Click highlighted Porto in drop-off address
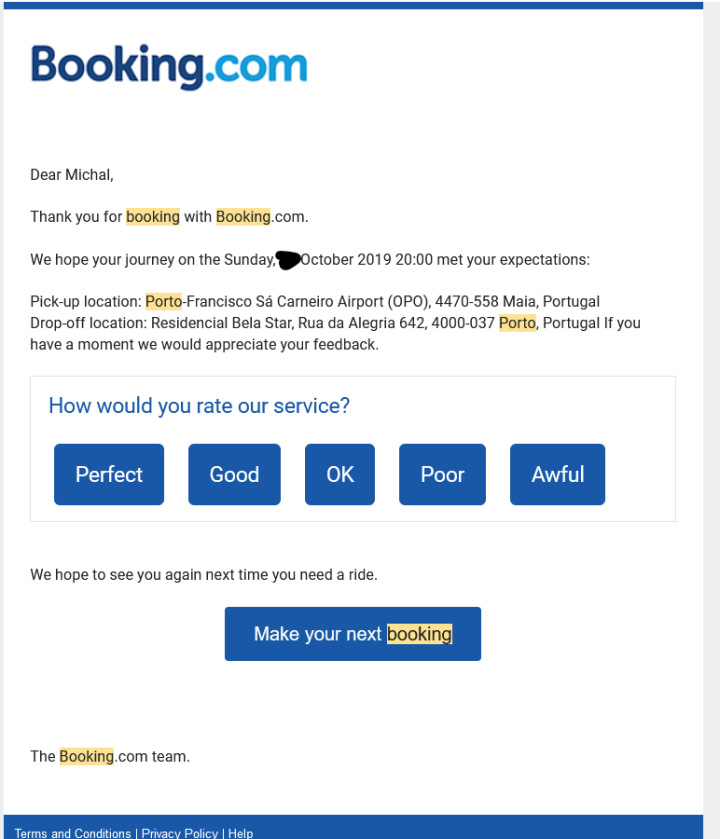Screen dimensions: 720x839 pos(517,323)
